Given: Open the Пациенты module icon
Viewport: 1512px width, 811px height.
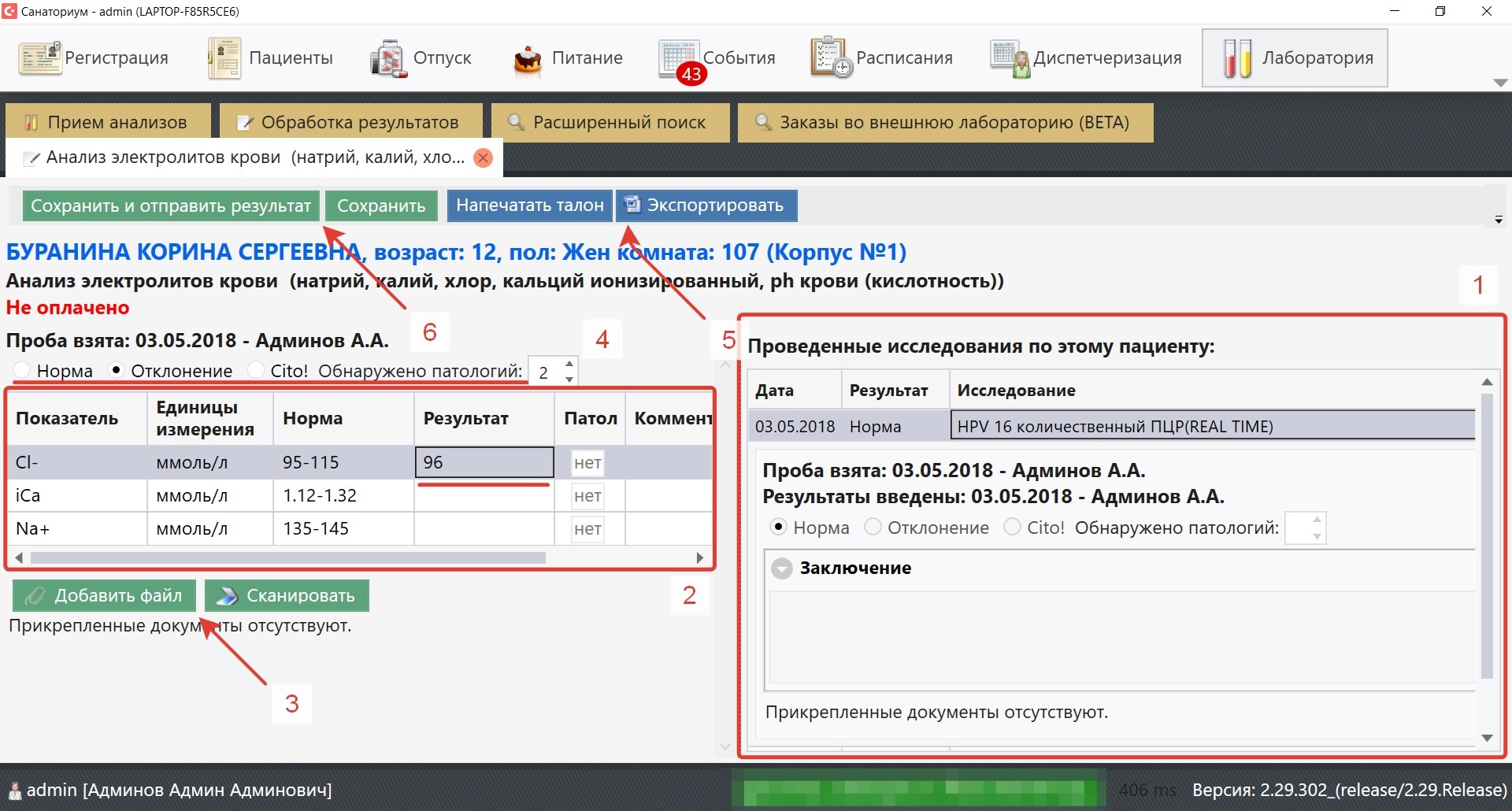Looking at the screenshot, I should pos(224,58).
